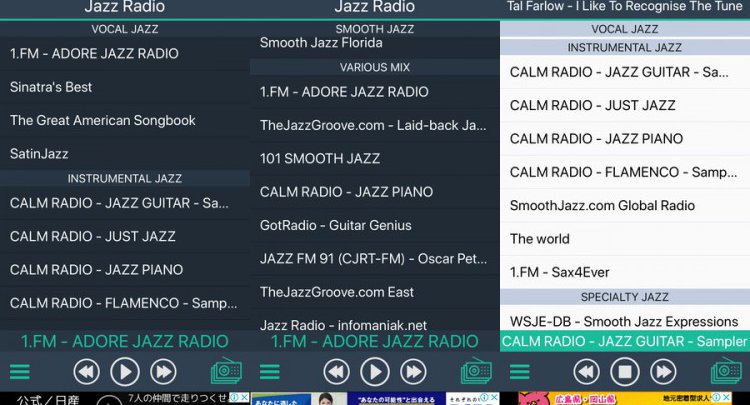The image size is (750, 405).
Task: Select 1.FM - ADORE JAZZ RADIO under VARIOUS MIX
Action: [375, 92]
